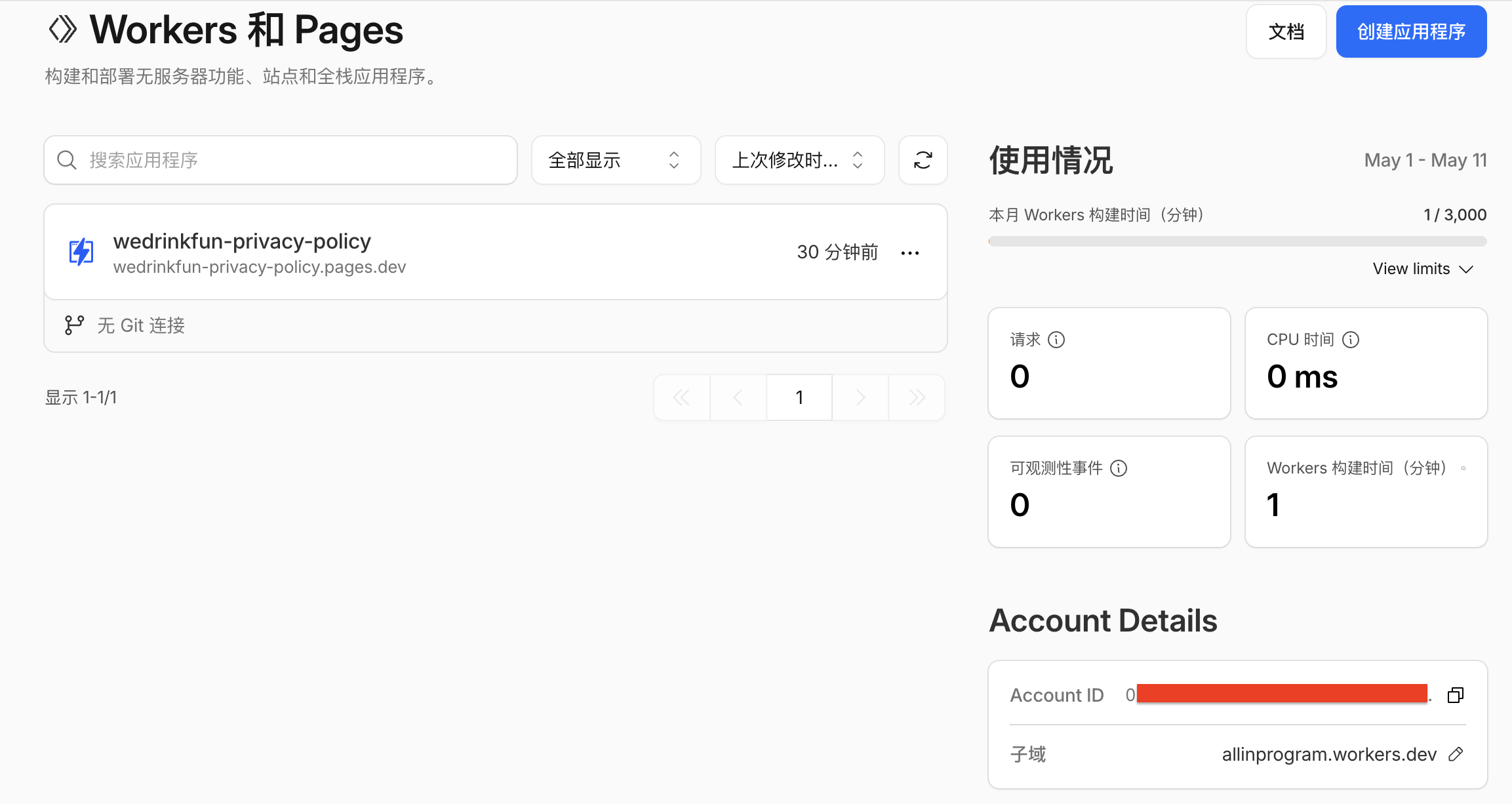This screenshot has width=1512, height=804.
Task: Open the three-dot menu for wedrinkfun-privacy-policy
Action: tap(910, 252)
